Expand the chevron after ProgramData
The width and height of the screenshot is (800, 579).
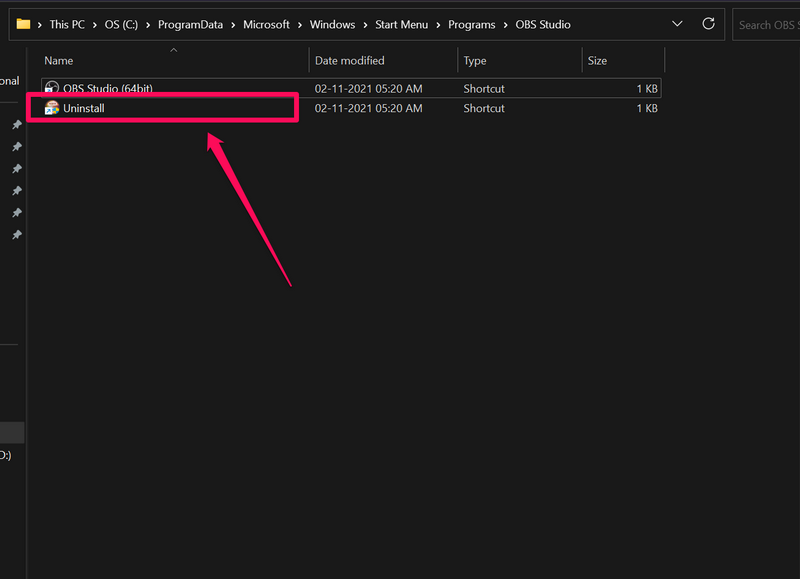point(230,25)
